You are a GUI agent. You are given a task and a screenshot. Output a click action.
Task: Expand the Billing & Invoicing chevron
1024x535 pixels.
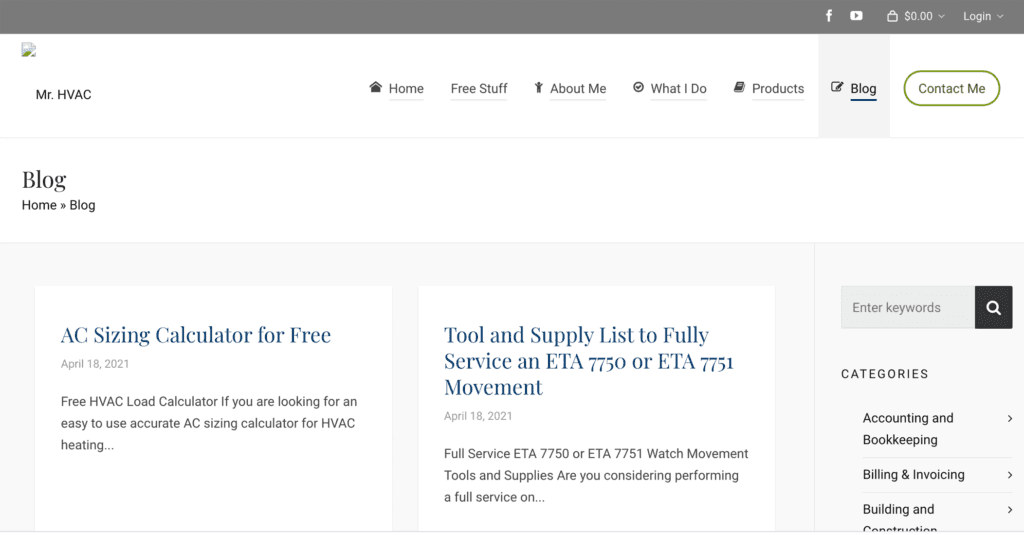[1010, 475]
